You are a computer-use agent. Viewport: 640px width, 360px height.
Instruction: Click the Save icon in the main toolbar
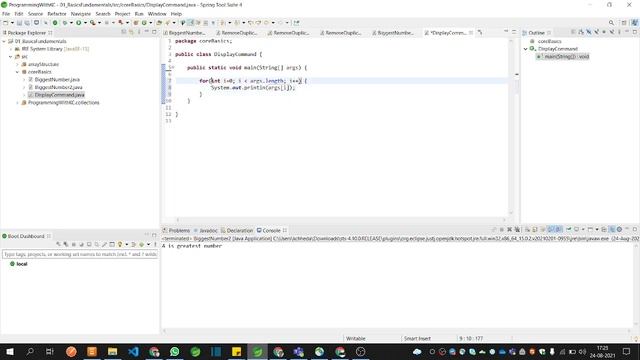19,23
